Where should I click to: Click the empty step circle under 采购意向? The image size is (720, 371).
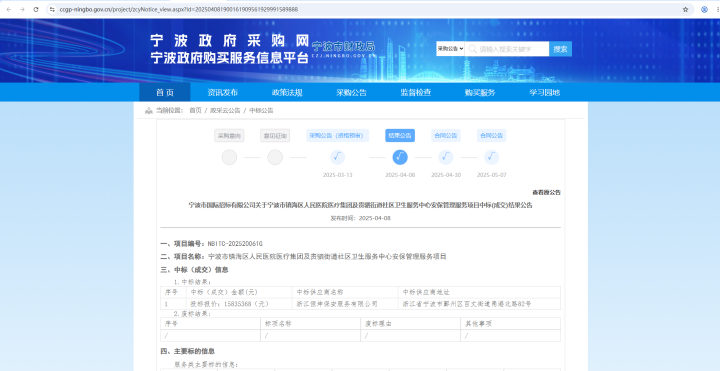[x=229, y=157]
